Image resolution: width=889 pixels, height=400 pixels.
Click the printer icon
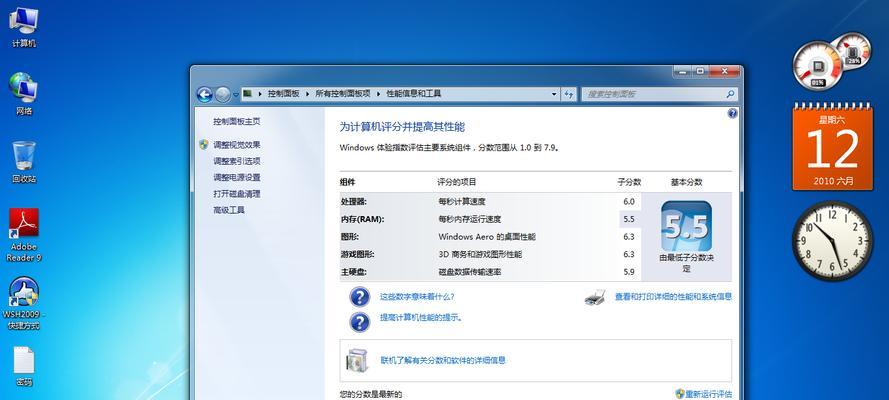point(595,297)
